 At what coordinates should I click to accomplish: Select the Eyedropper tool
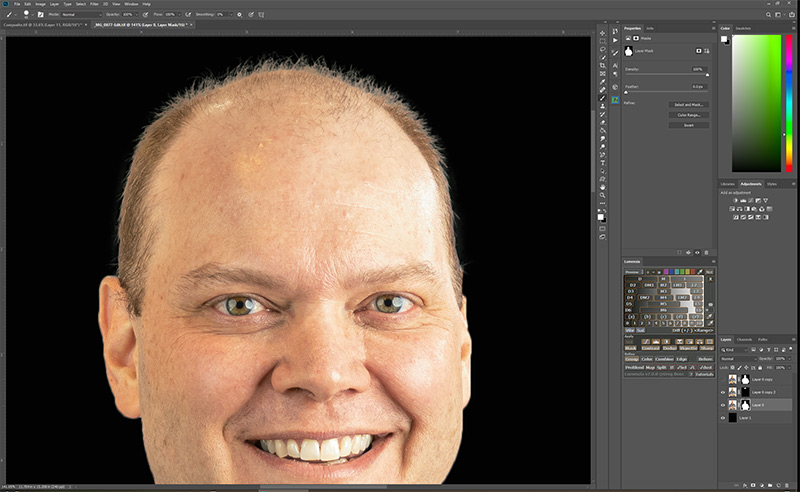point(603,82)
